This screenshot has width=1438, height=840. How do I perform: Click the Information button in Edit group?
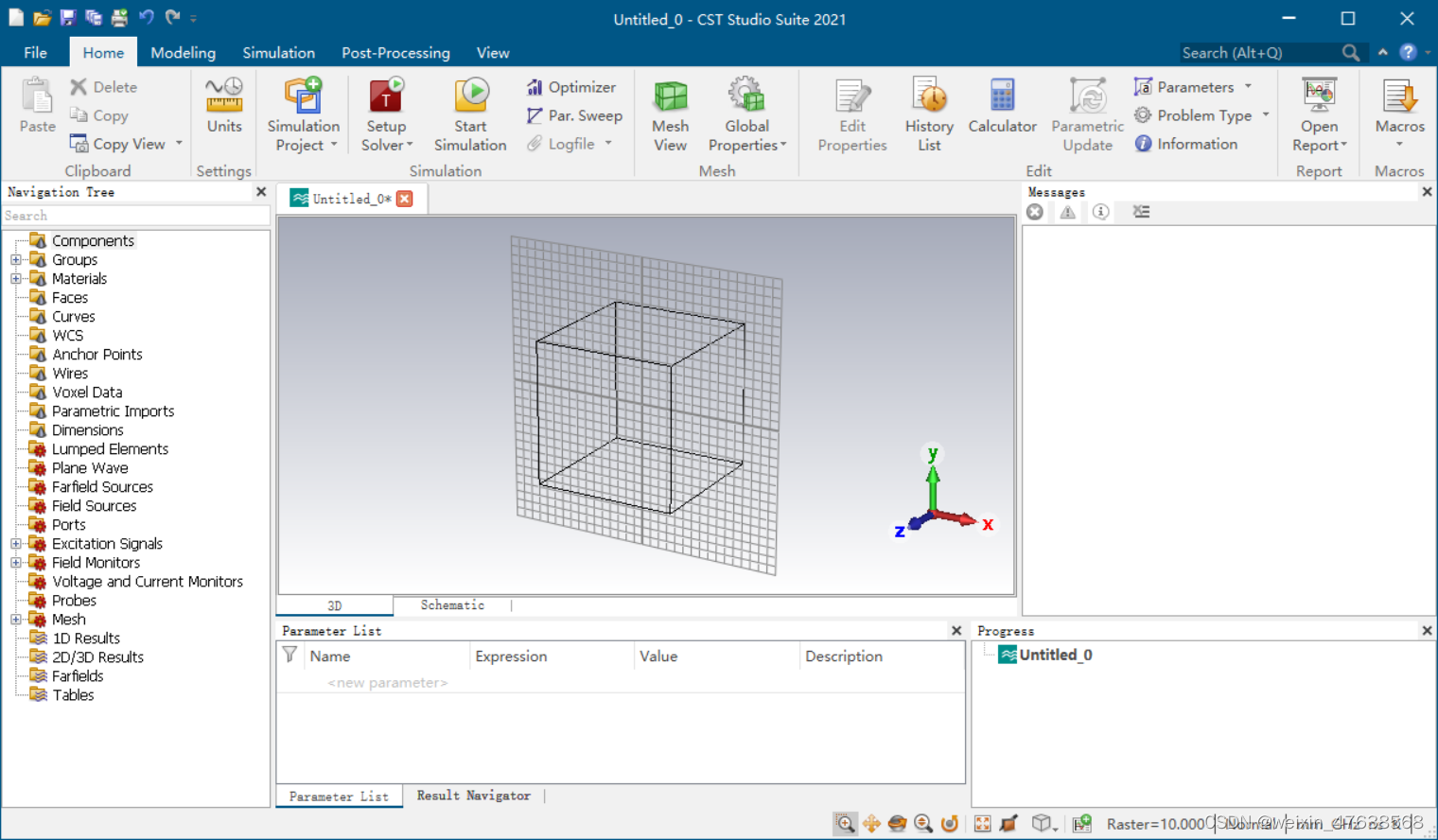click(x=1186, y=144)
